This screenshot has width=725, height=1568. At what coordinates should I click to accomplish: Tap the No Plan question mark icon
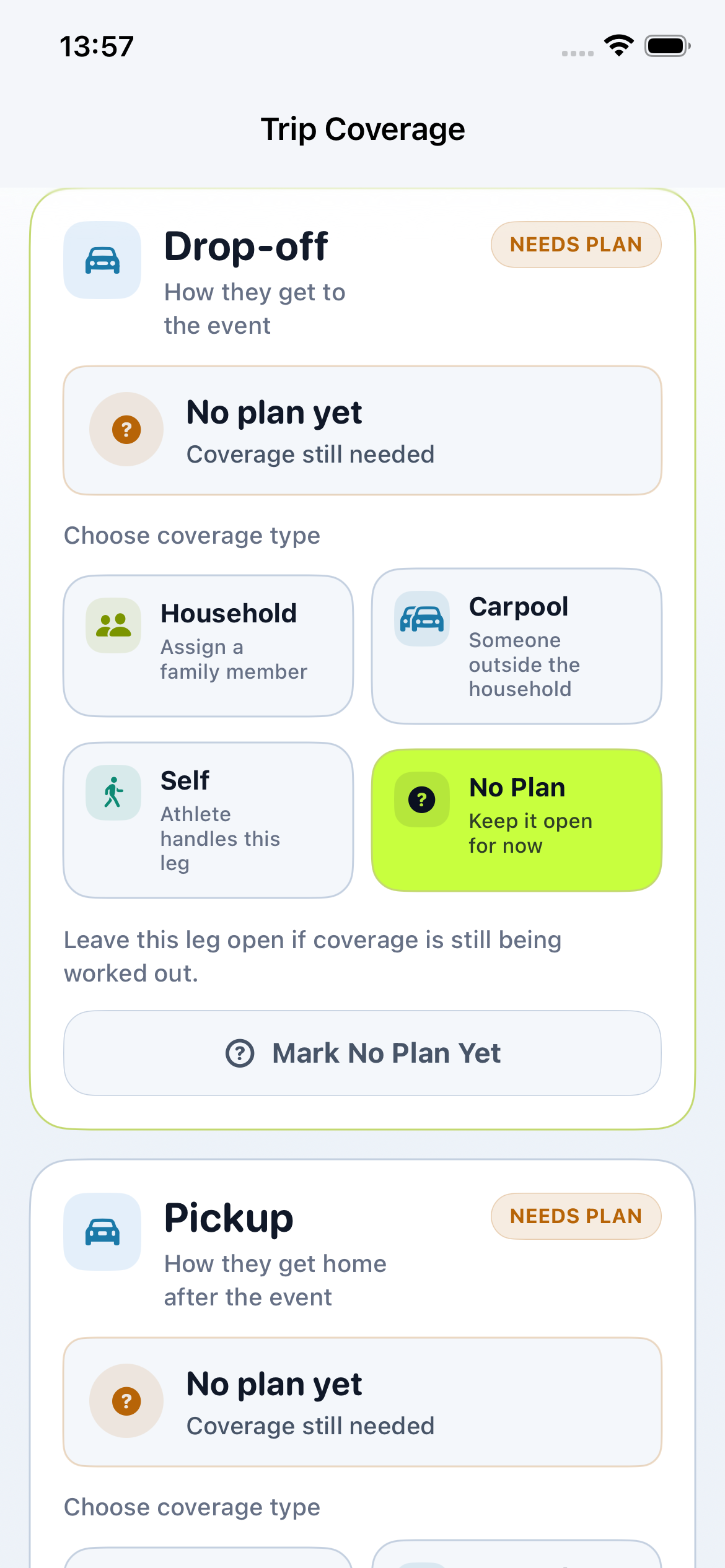tap(422, 799)
